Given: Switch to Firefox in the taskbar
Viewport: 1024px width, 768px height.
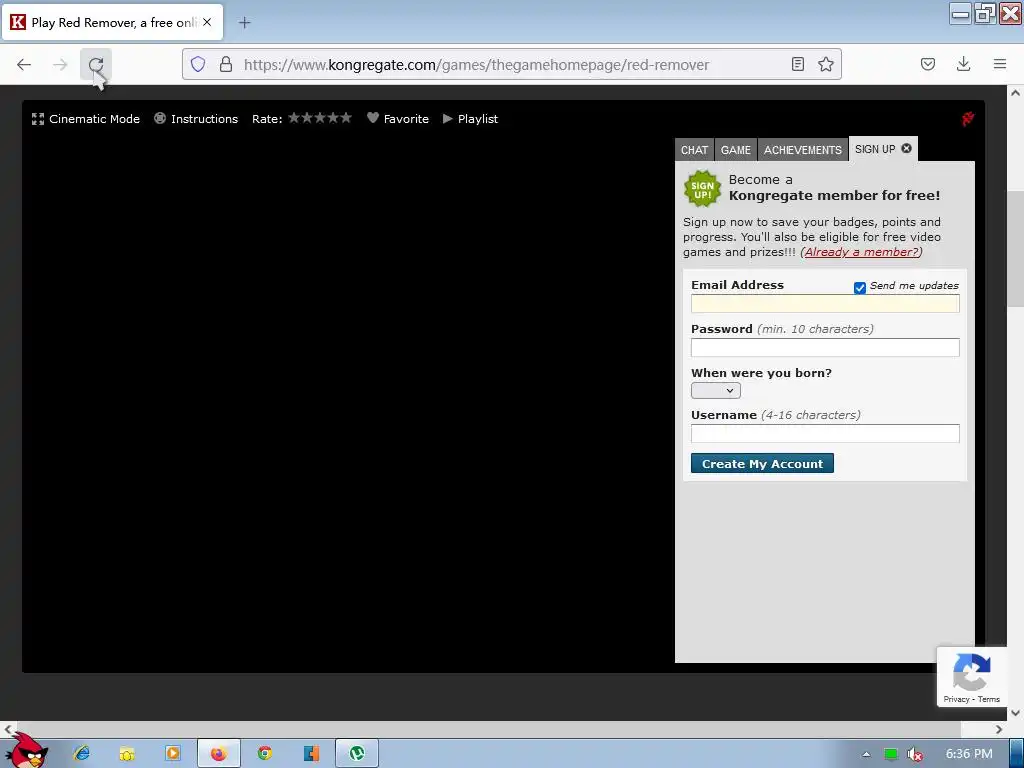Looking at the screenshot, I should coord(219,754).
